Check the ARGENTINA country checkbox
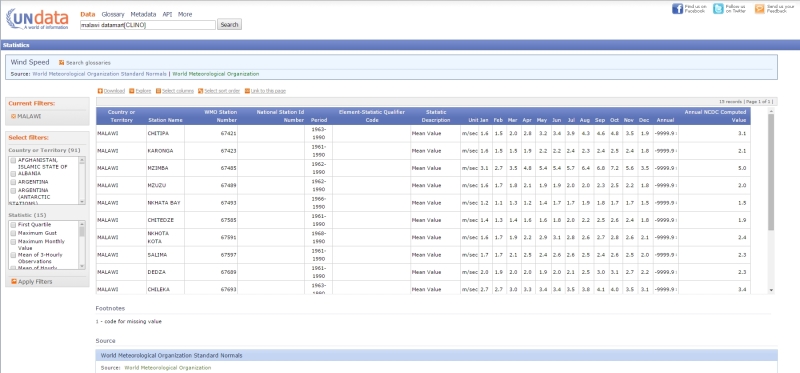 point(13,182)
